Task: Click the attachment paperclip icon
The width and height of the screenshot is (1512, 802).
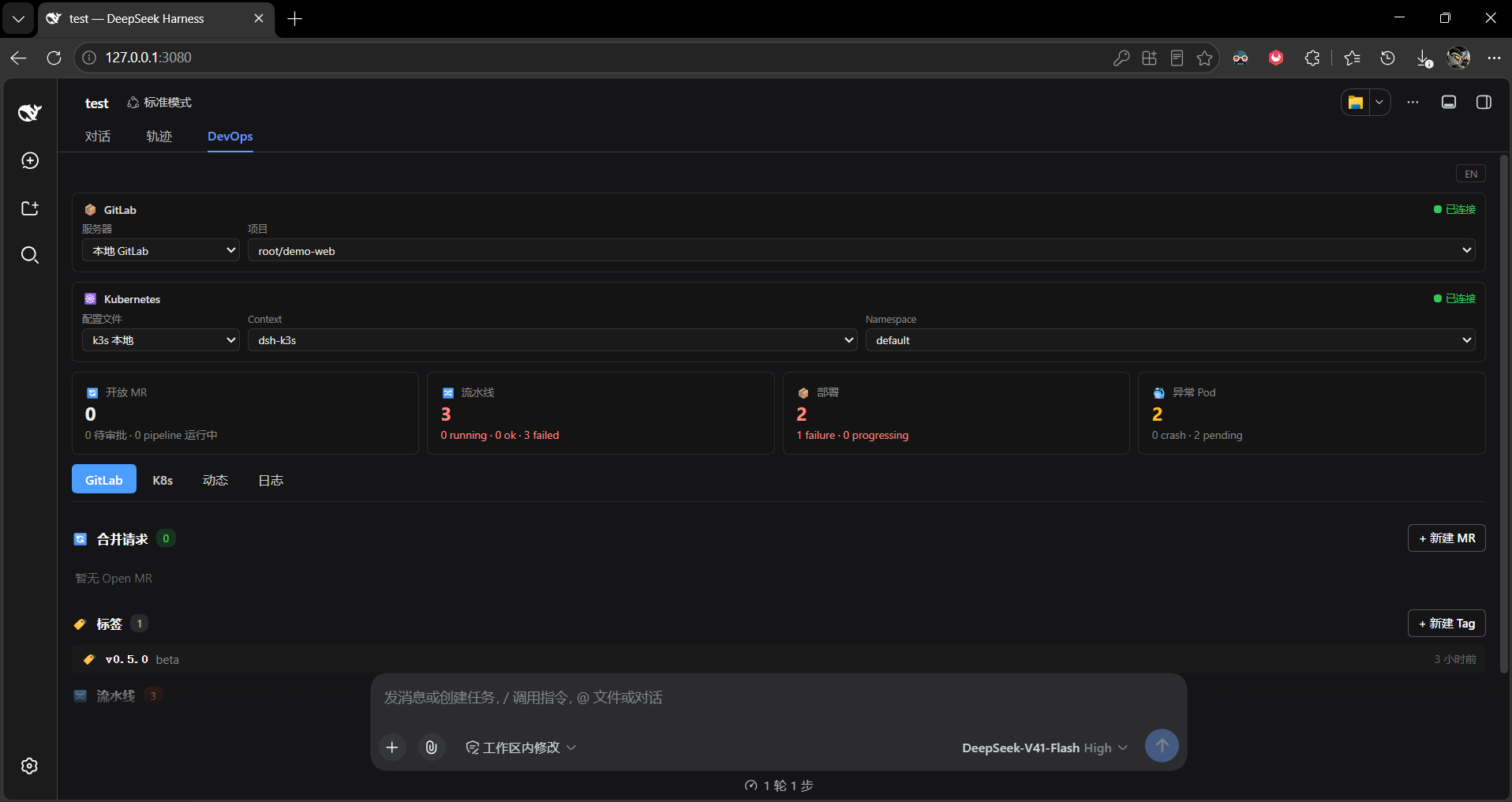Action: pos(431,747)
